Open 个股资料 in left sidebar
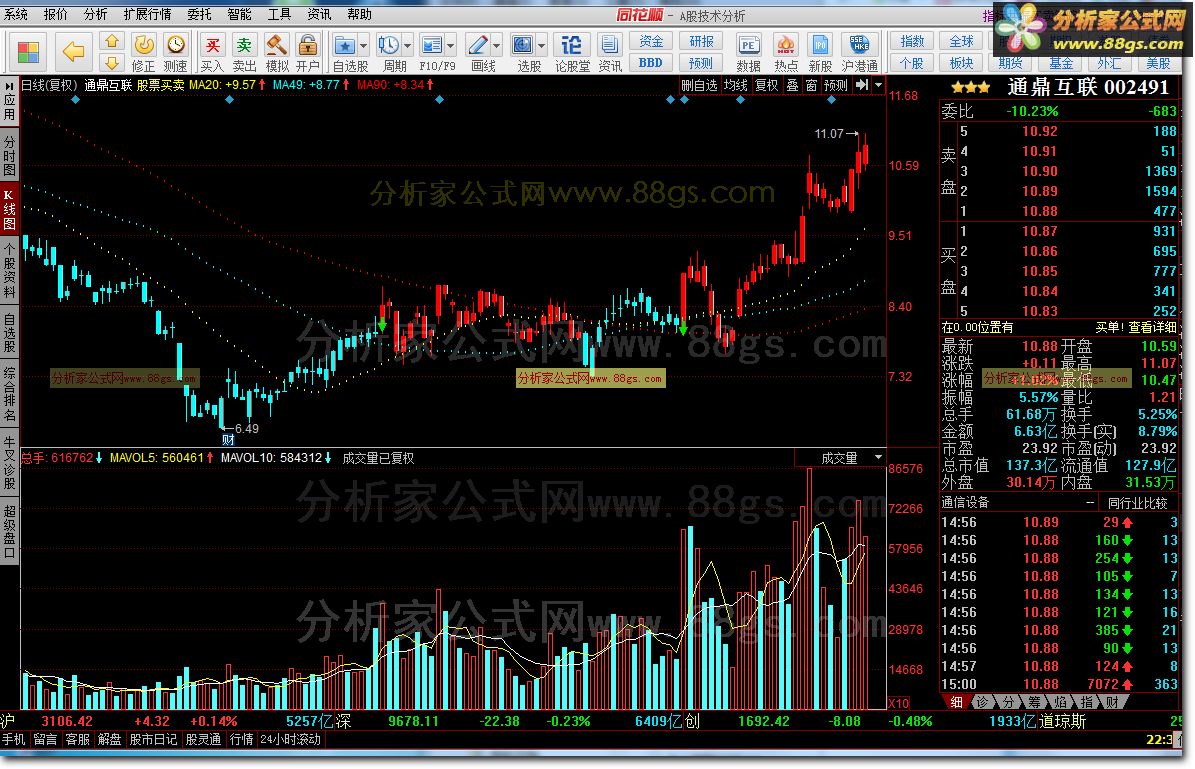Image resolution: width=1195 pixels, height=769 pixels. (x=9, y=271)
